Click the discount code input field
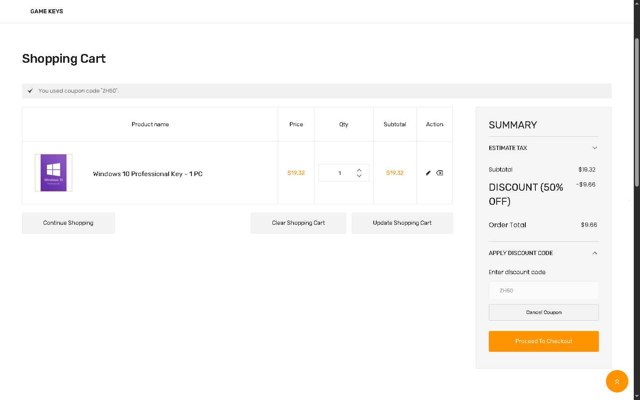Screen dimensions: 640x400 click(544, 291)
